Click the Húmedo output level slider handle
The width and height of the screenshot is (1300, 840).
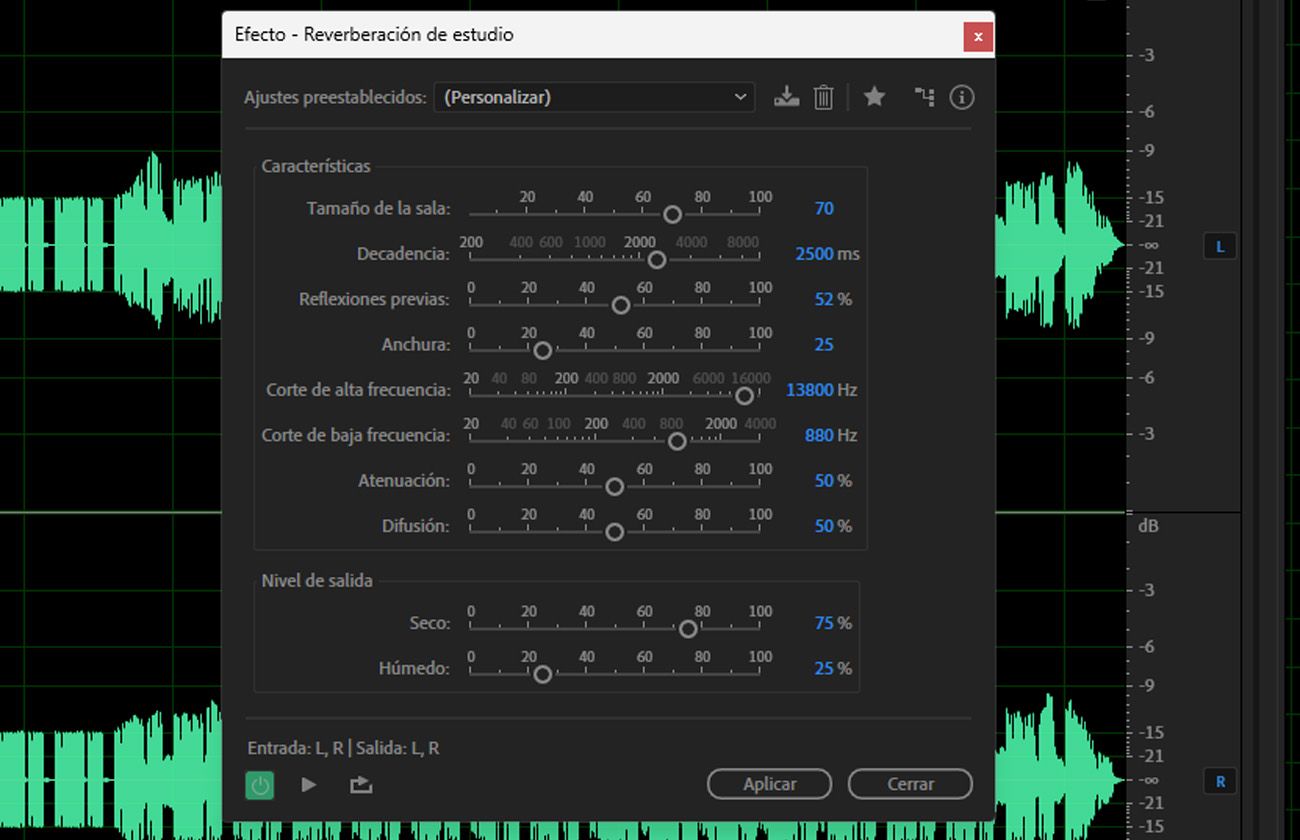543,674
